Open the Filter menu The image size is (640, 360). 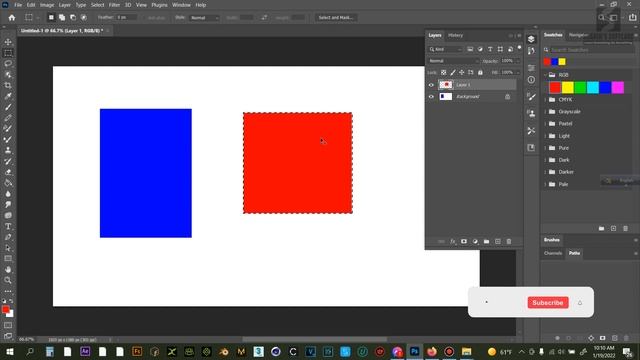pyautogui.click(x=114, y=5)
